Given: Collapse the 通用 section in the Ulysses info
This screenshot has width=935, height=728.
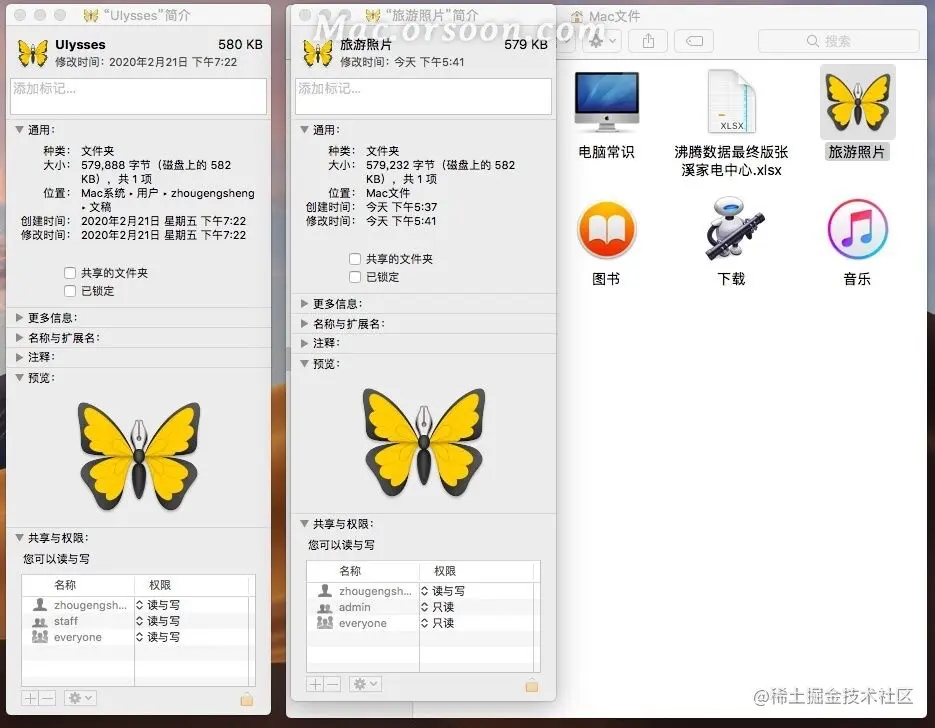Looking at the screenshot, I should pyautogui.click(x=19, y=129).
